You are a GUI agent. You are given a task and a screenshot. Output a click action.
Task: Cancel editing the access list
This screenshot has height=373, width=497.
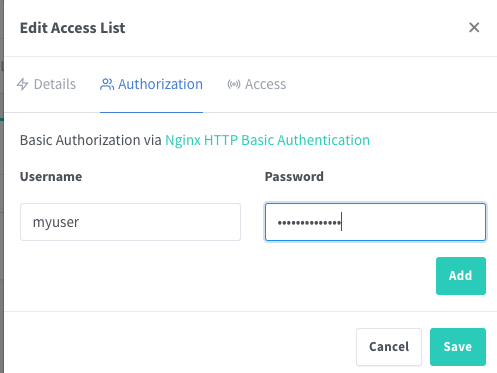pos(389,347)
